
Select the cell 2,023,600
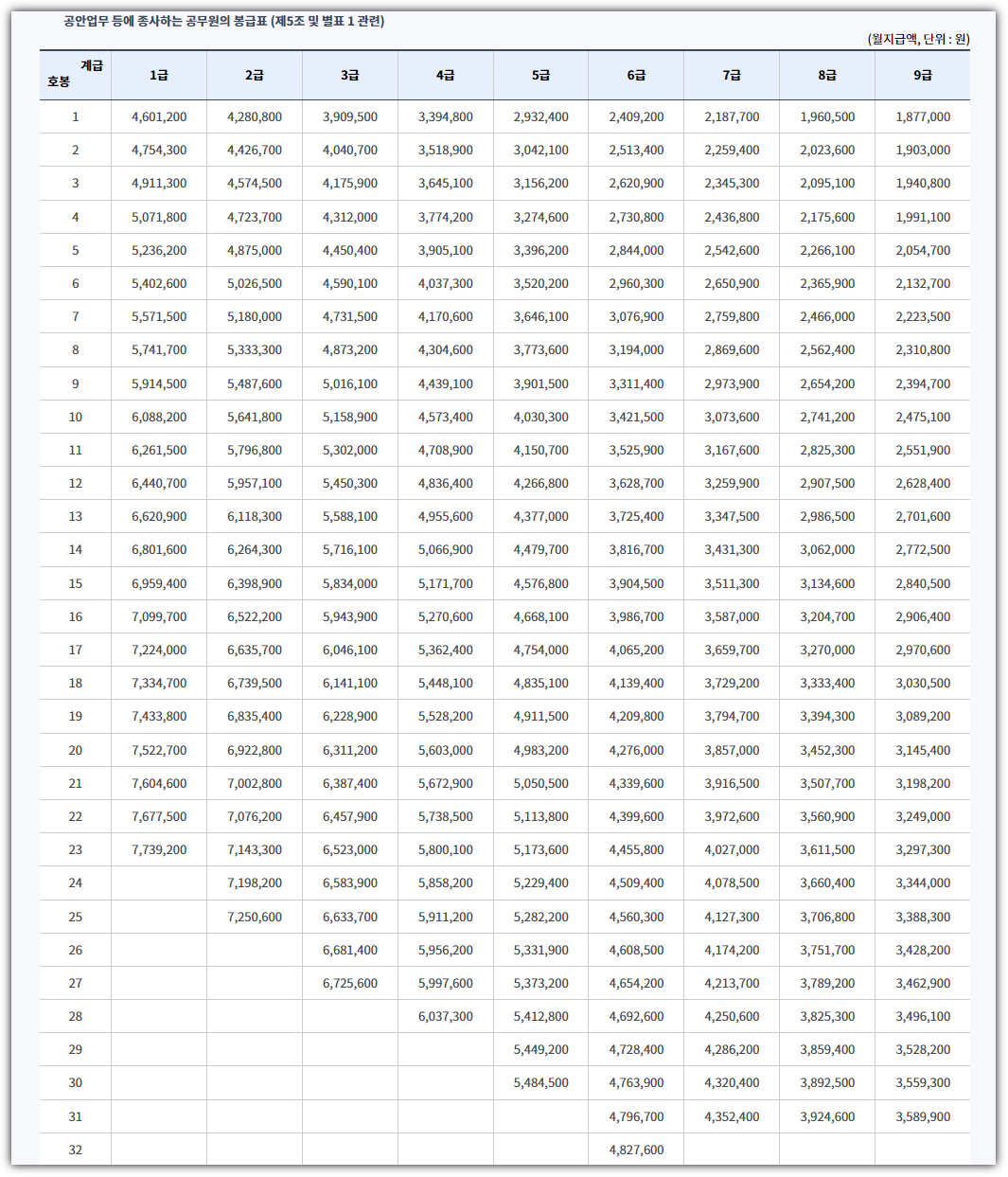(827, 151)
